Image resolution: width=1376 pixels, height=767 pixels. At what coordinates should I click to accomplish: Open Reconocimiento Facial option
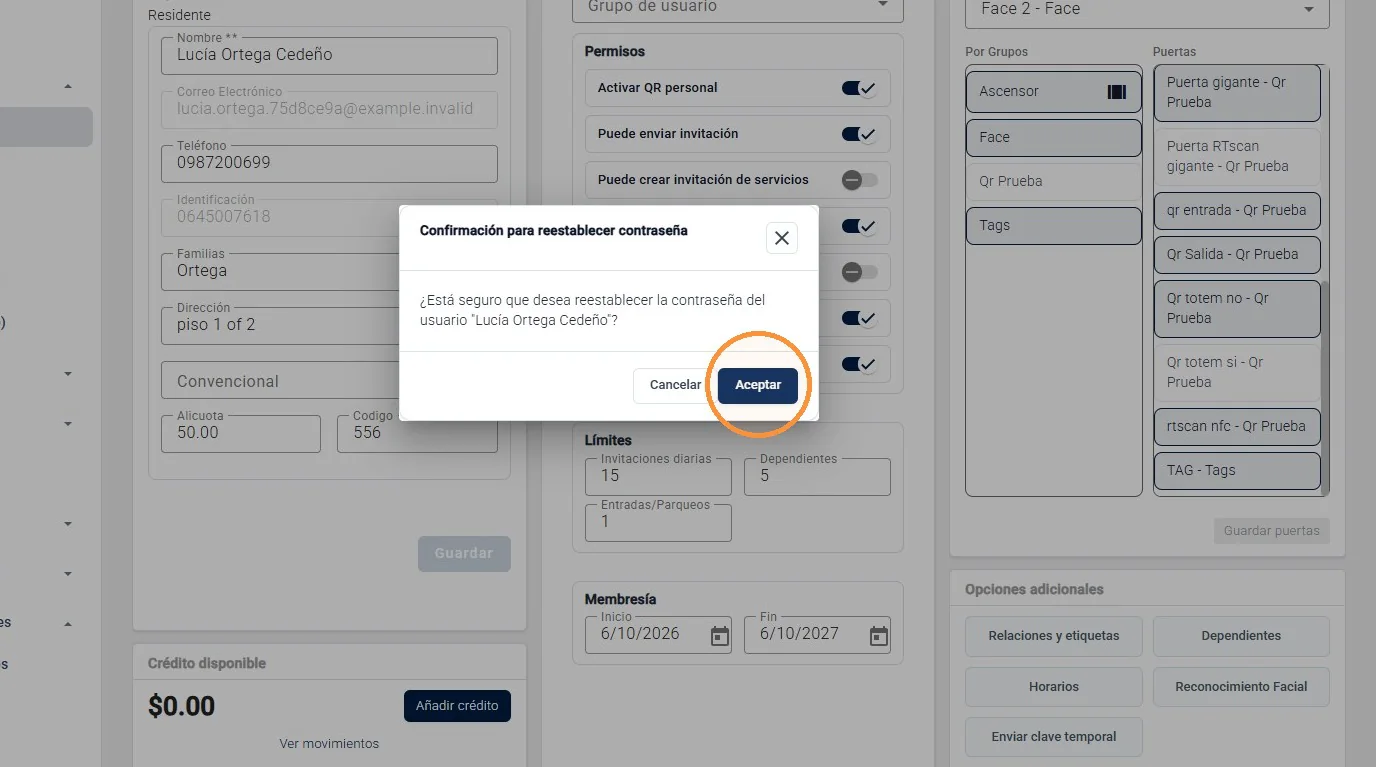[1241, 687]
